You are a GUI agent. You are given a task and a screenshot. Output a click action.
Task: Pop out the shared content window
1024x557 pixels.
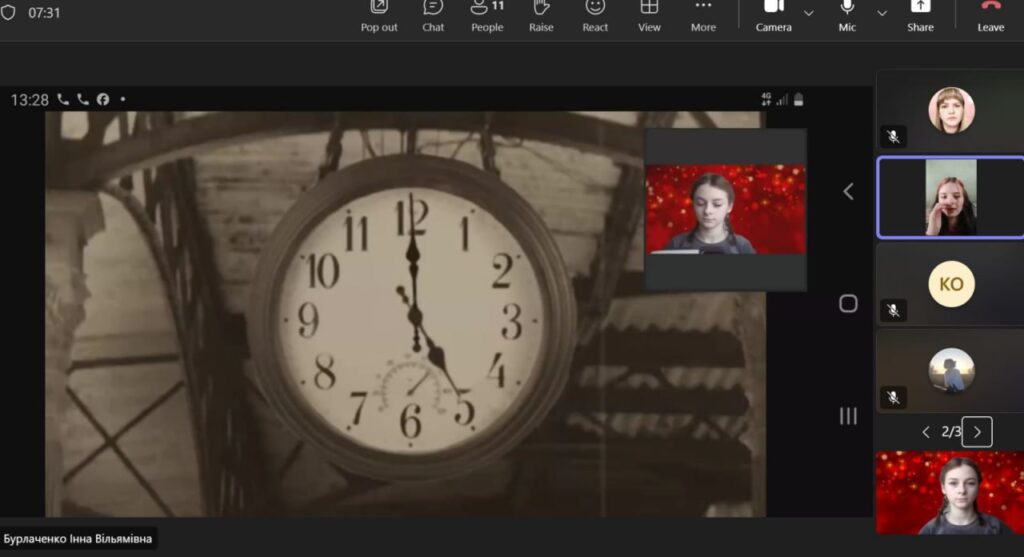click(x=379, y=15)
